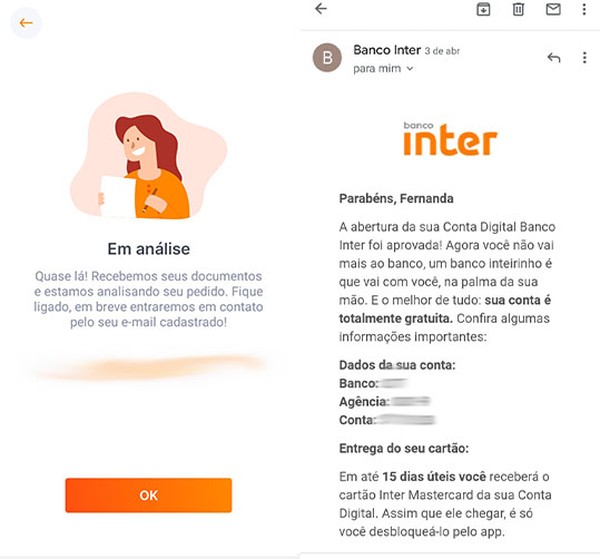The width and height of the screenshot is (600, 559).
Task: Click the banco inter logo image
Action: (450, 139)
